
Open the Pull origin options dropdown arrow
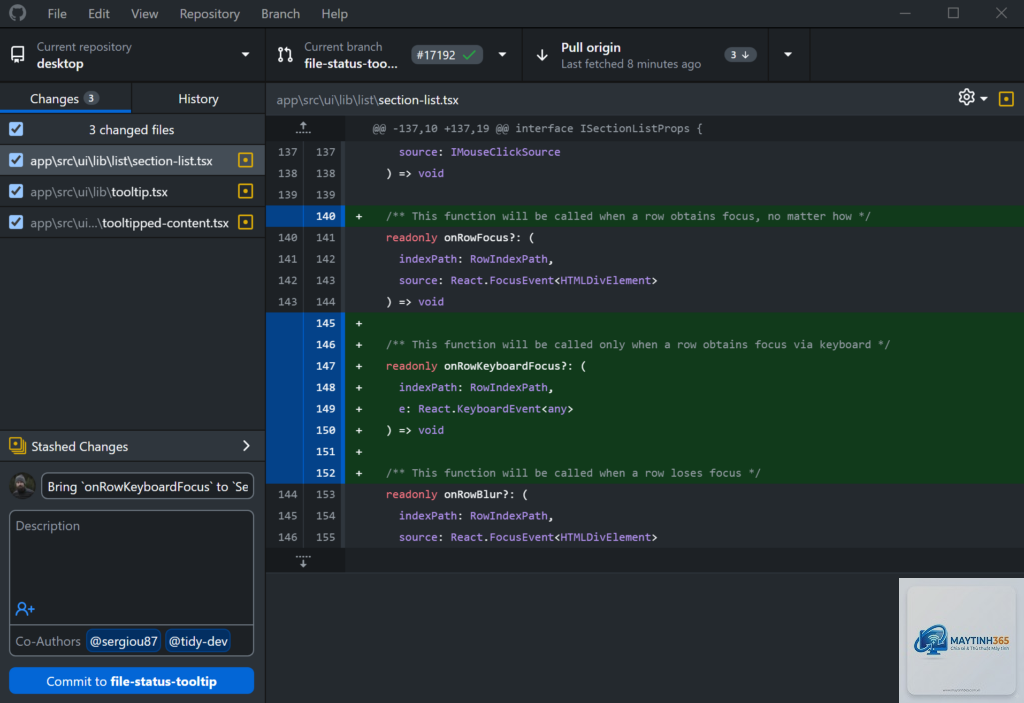[x=788, y=55]
